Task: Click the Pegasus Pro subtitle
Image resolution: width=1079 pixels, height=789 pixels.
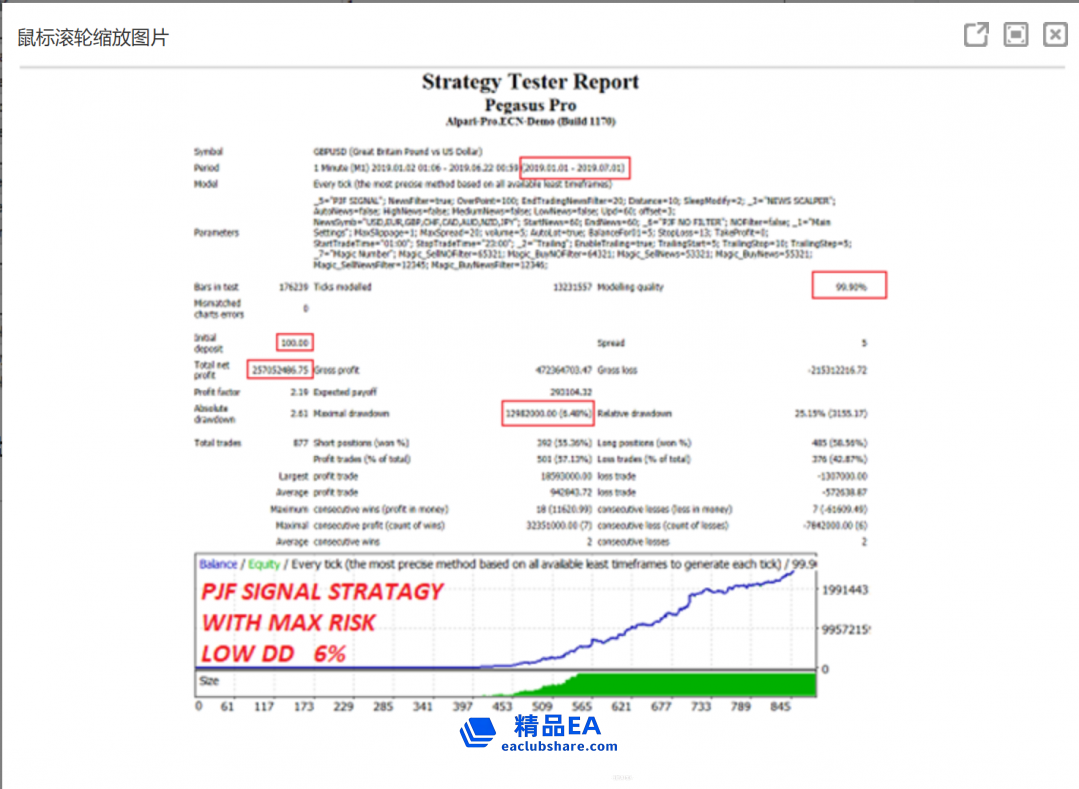Action: pyautogui.click(x=531, y=105)
